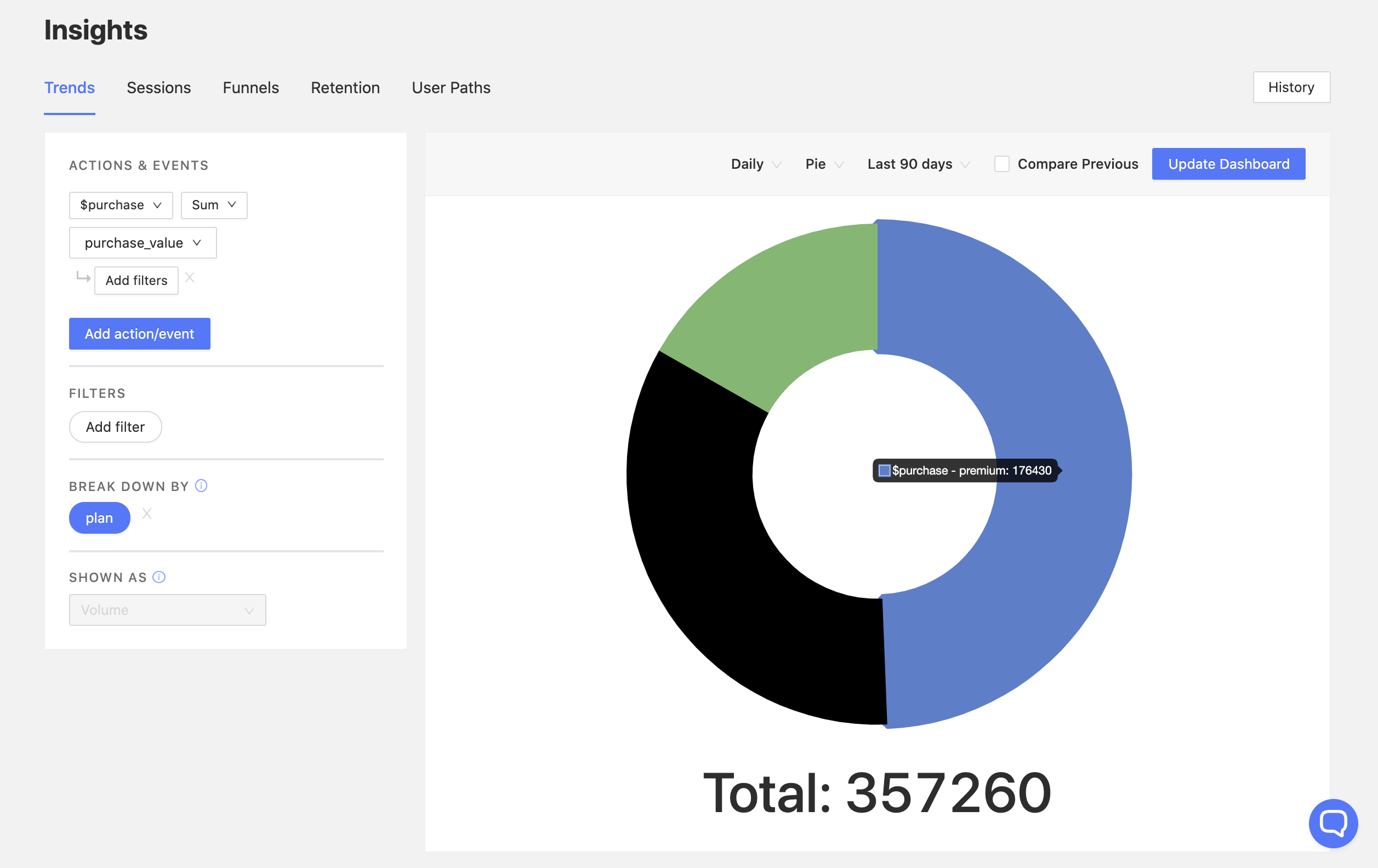Remove the filters row using its X icon
The image size is (1378, 868).
coord(191,278)
